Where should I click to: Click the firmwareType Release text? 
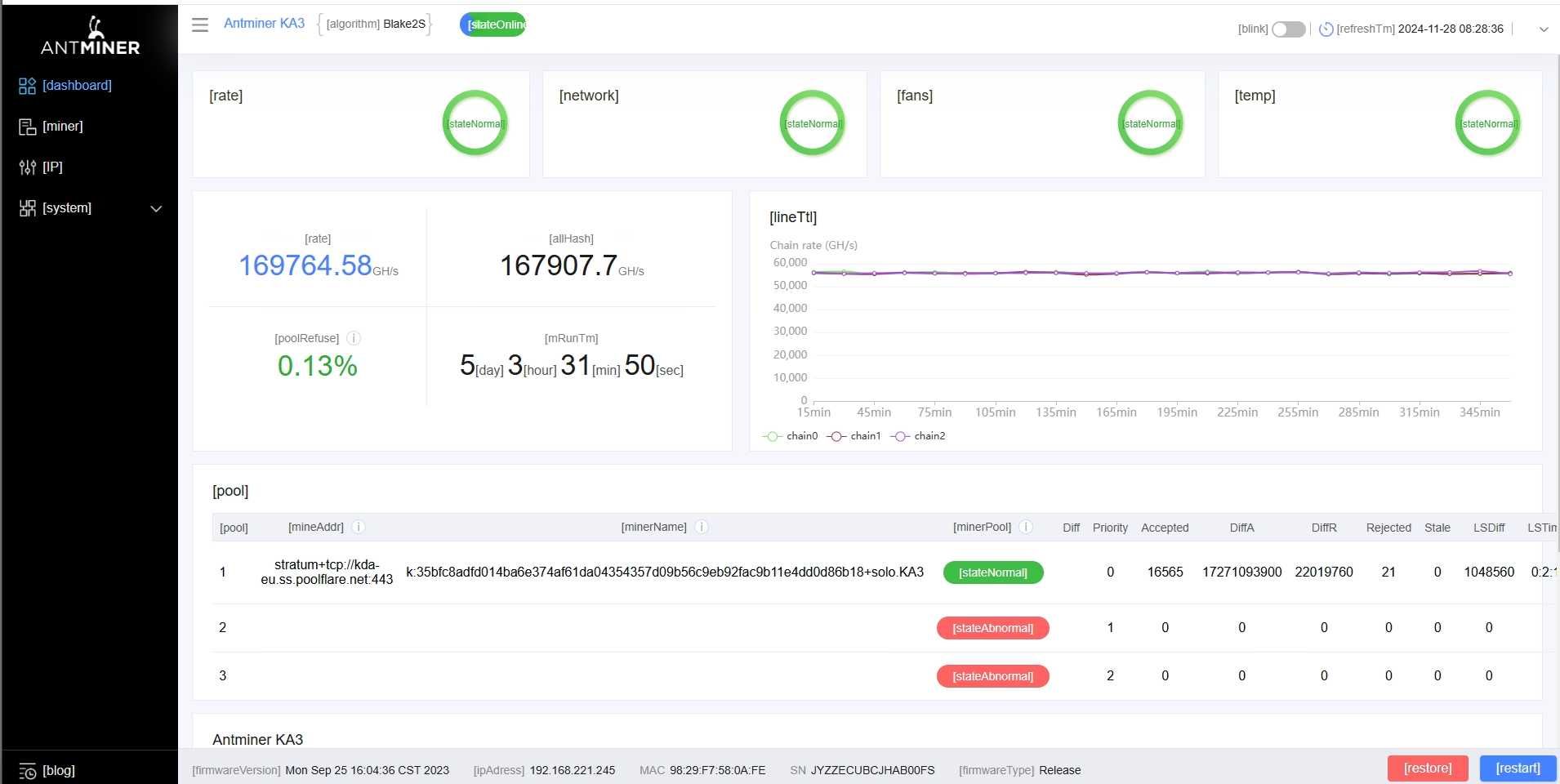pos(1059,770)
